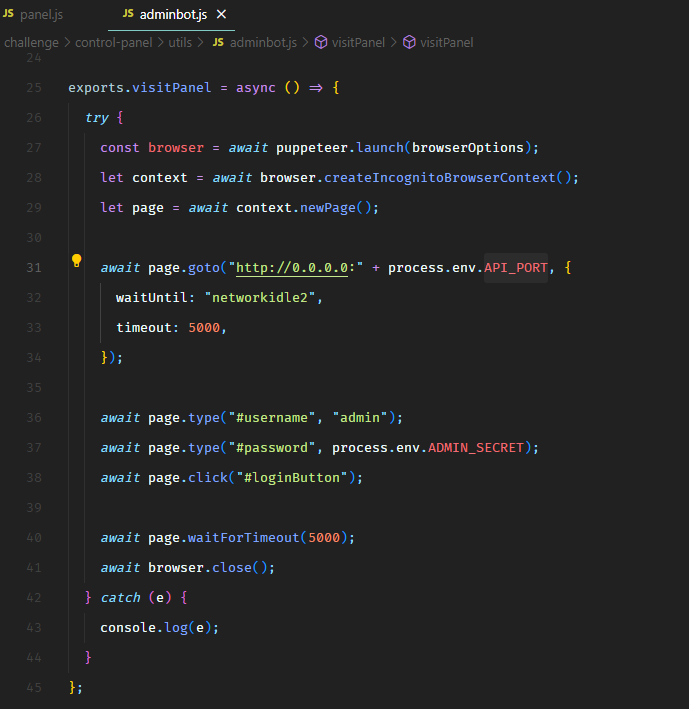The image size is (689, 709).
Task: Click line number 42 beside catch
Action: coord(34,598)
